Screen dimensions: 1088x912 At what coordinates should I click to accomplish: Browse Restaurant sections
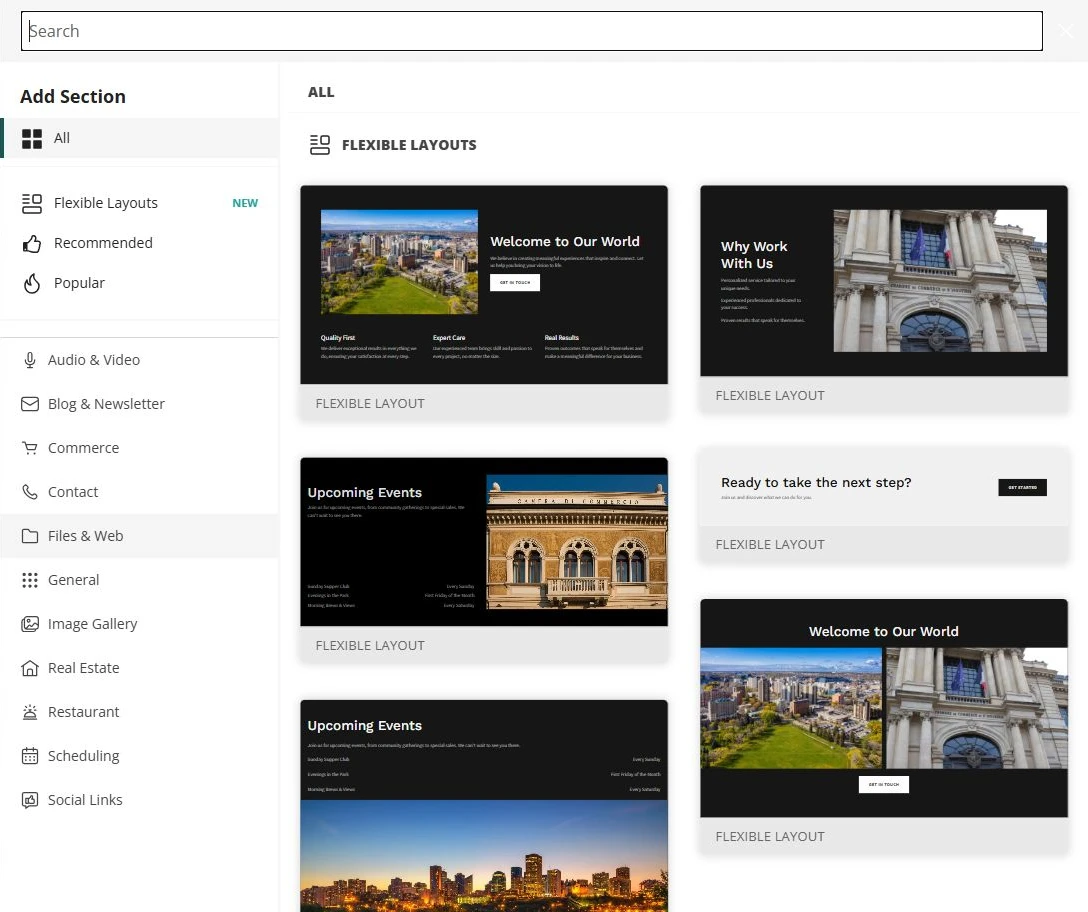click(x=139, y=712)
